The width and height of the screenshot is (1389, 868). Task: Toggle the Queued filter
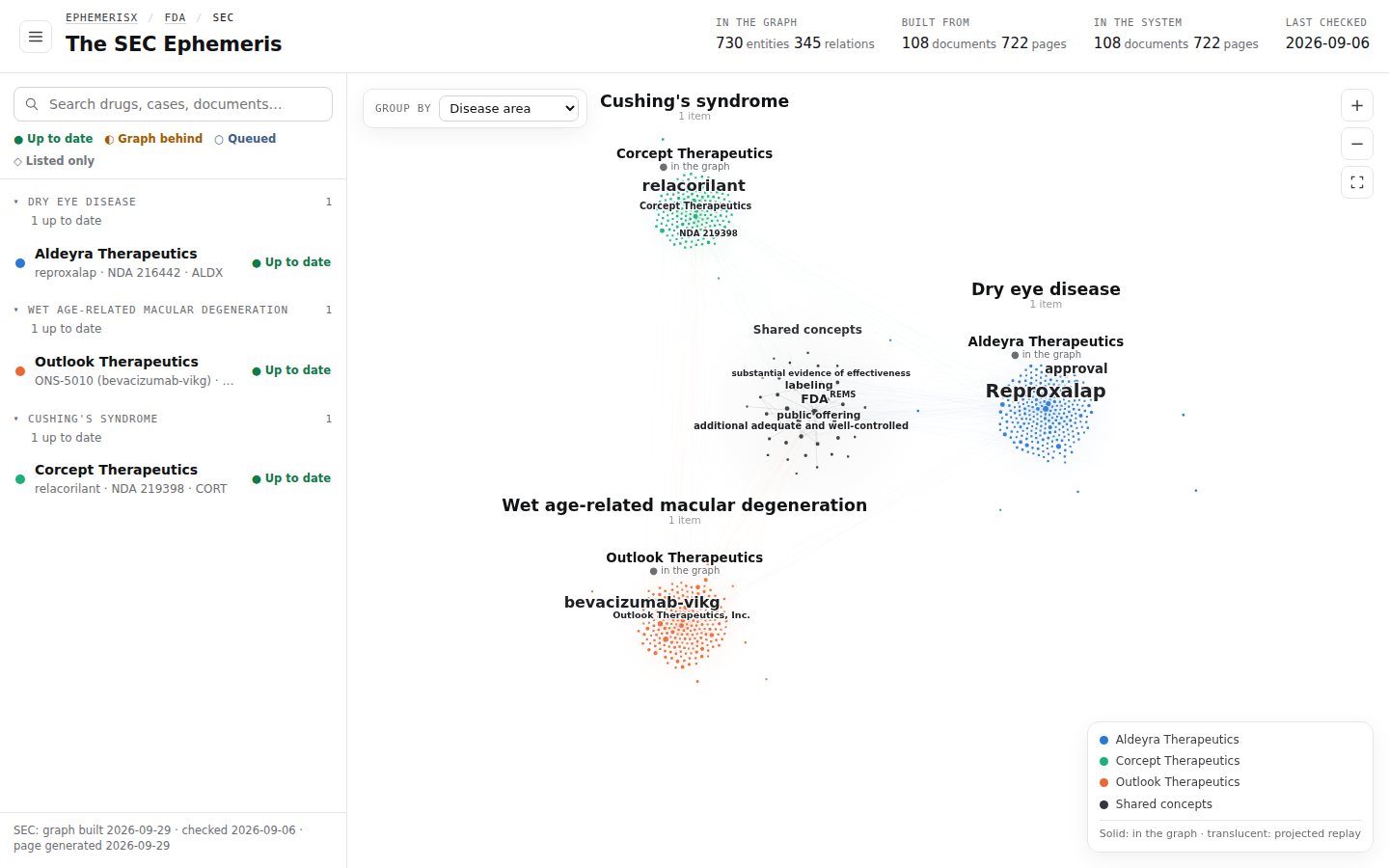click(245, 139)
